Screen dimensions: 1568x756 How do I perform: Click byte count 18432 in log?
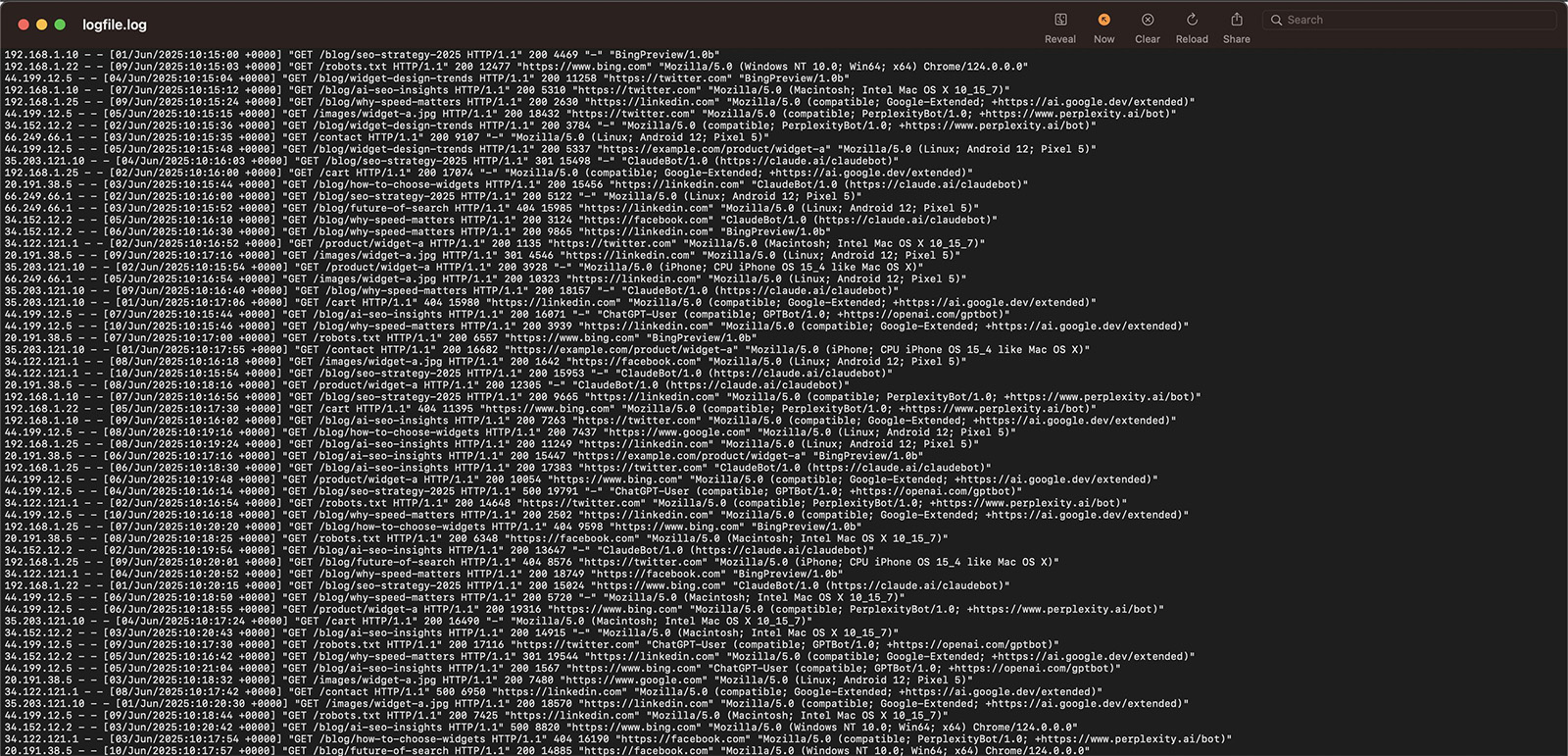tap(544, 114)
